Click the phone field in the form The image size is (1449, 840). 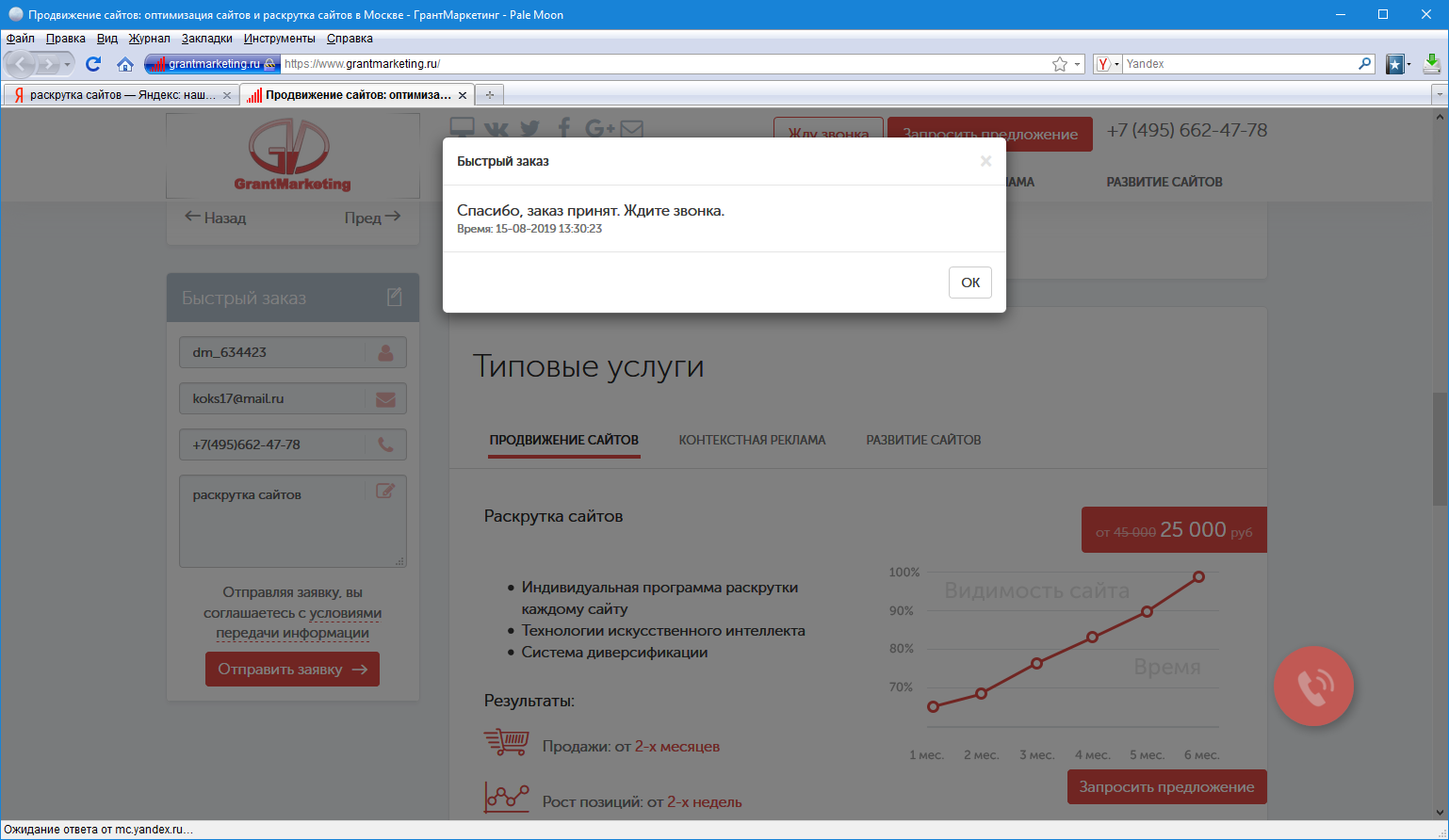click(293, 444)
